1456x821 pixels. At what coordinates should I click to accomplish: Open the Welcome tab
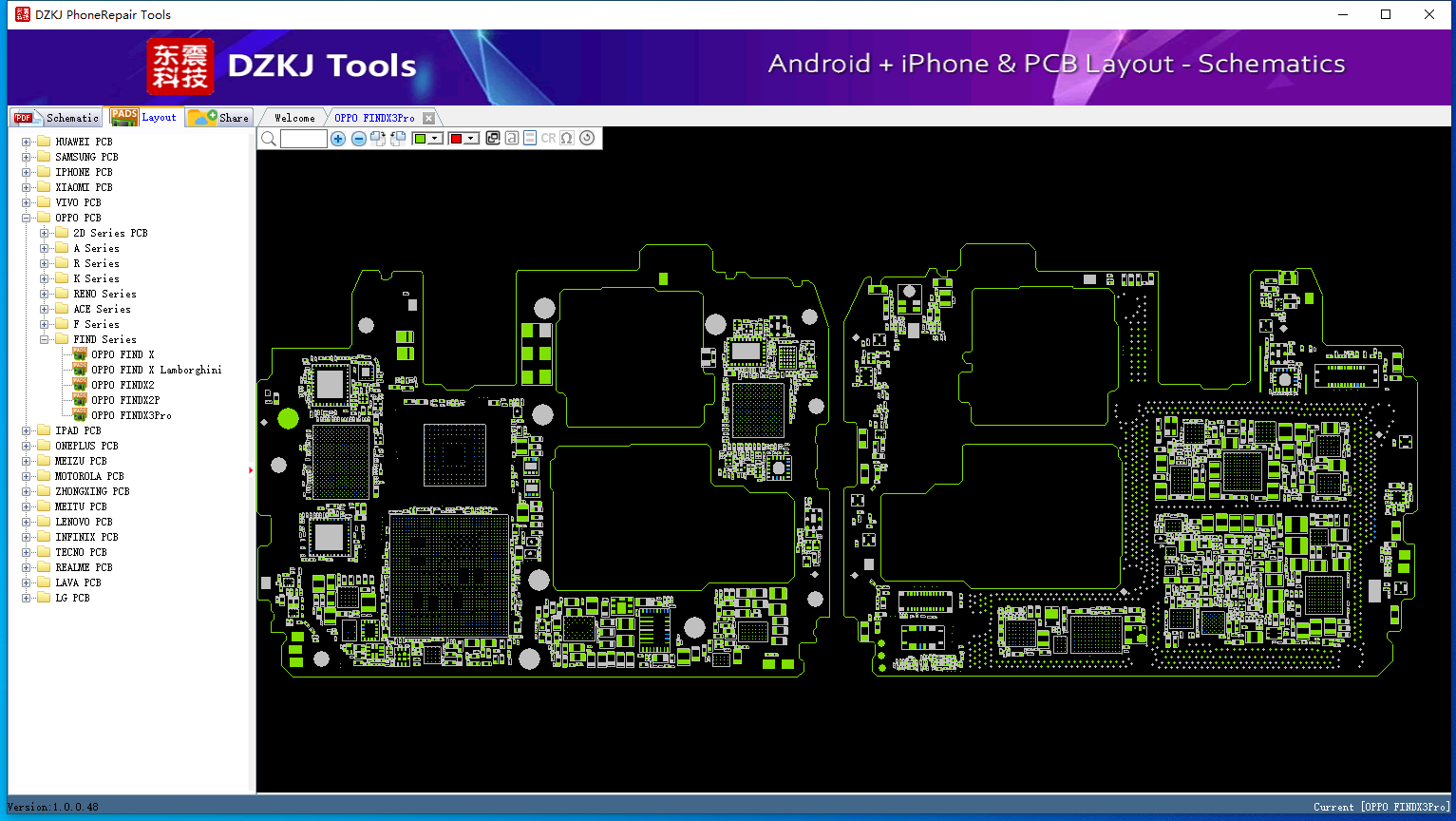294,118
